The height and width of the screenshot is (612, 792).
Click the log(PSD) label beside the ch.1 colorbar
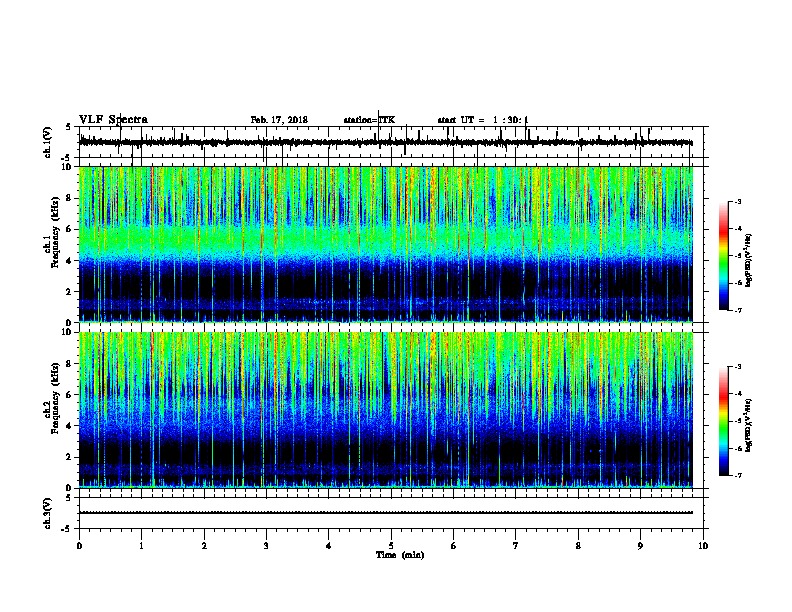click(748, 260)
